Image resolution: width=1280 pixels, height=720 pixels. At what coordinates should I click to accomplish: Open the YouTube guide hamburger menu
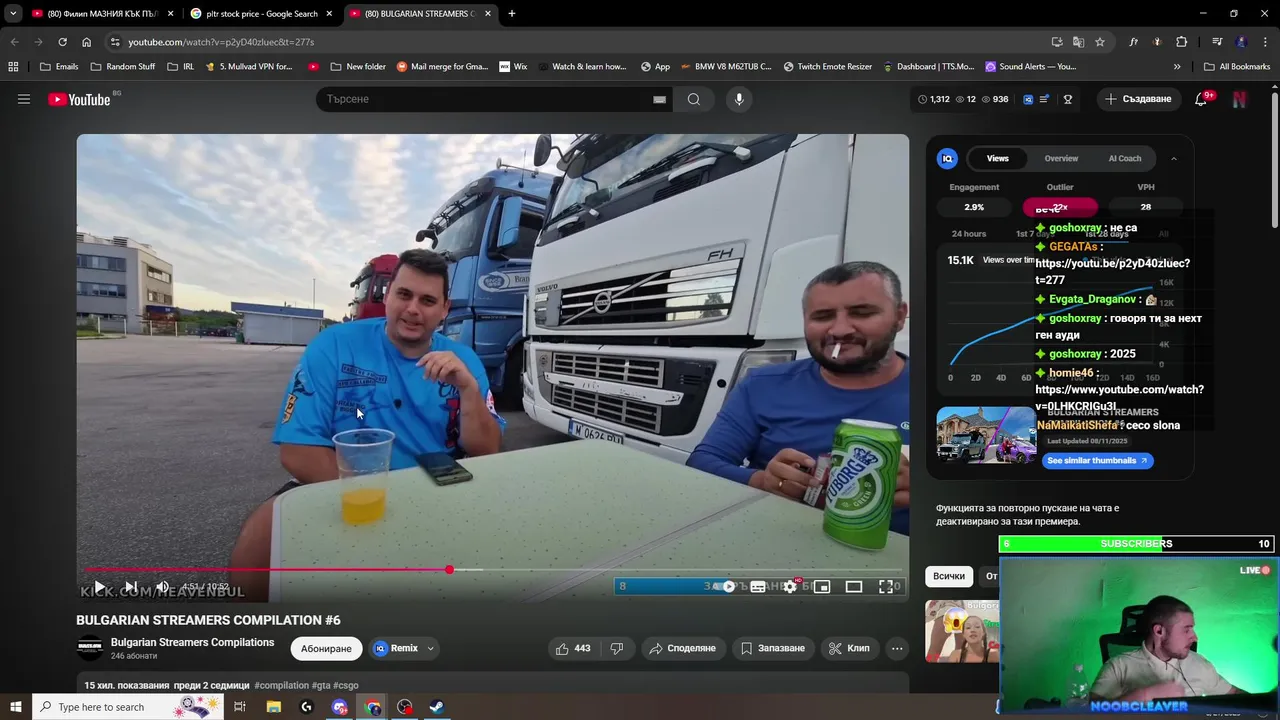24,99
